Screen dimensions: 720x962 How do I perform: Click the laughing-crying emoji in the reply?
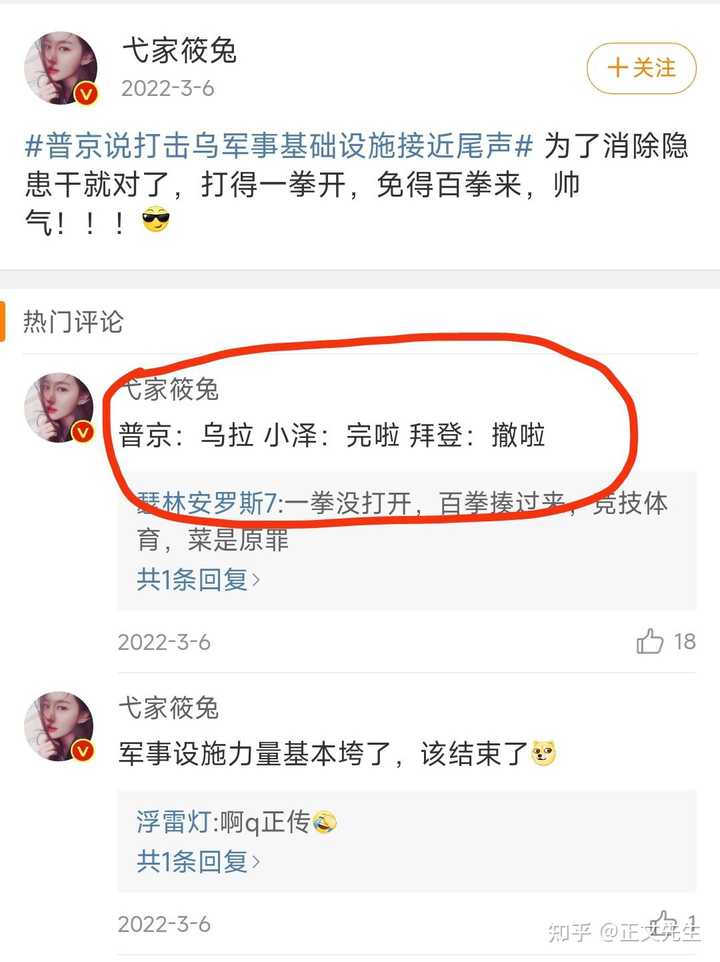pos(324,822)
